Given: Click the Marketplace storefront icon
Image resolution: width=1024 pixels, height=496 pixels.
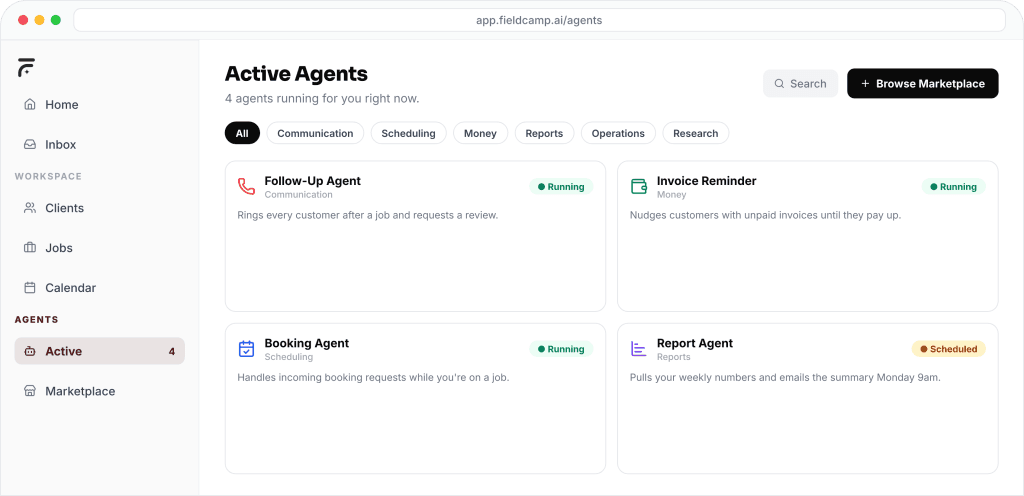Looking at the screenshot, I should pyautogui.click(x=30, y=391).
